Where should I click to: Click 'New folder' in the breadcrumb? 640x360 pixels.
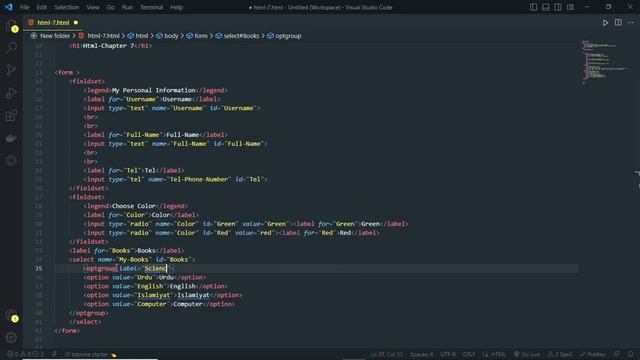(x=55, y=36)
